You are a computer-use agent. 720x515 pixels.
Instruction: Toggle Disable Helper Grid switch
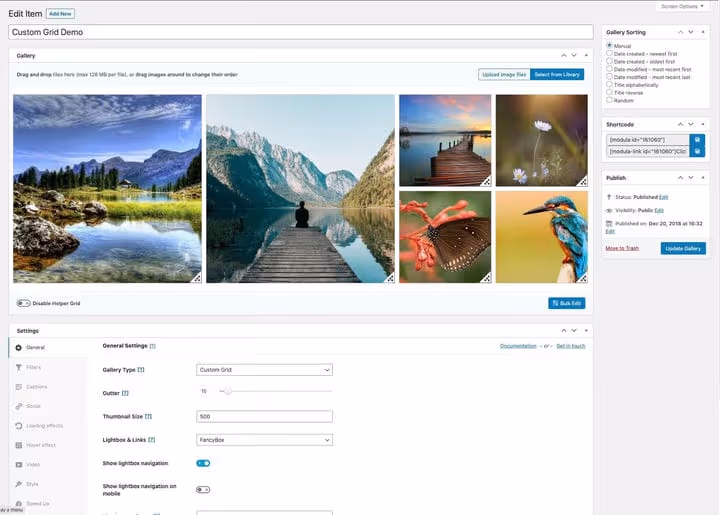coord(23,303)
